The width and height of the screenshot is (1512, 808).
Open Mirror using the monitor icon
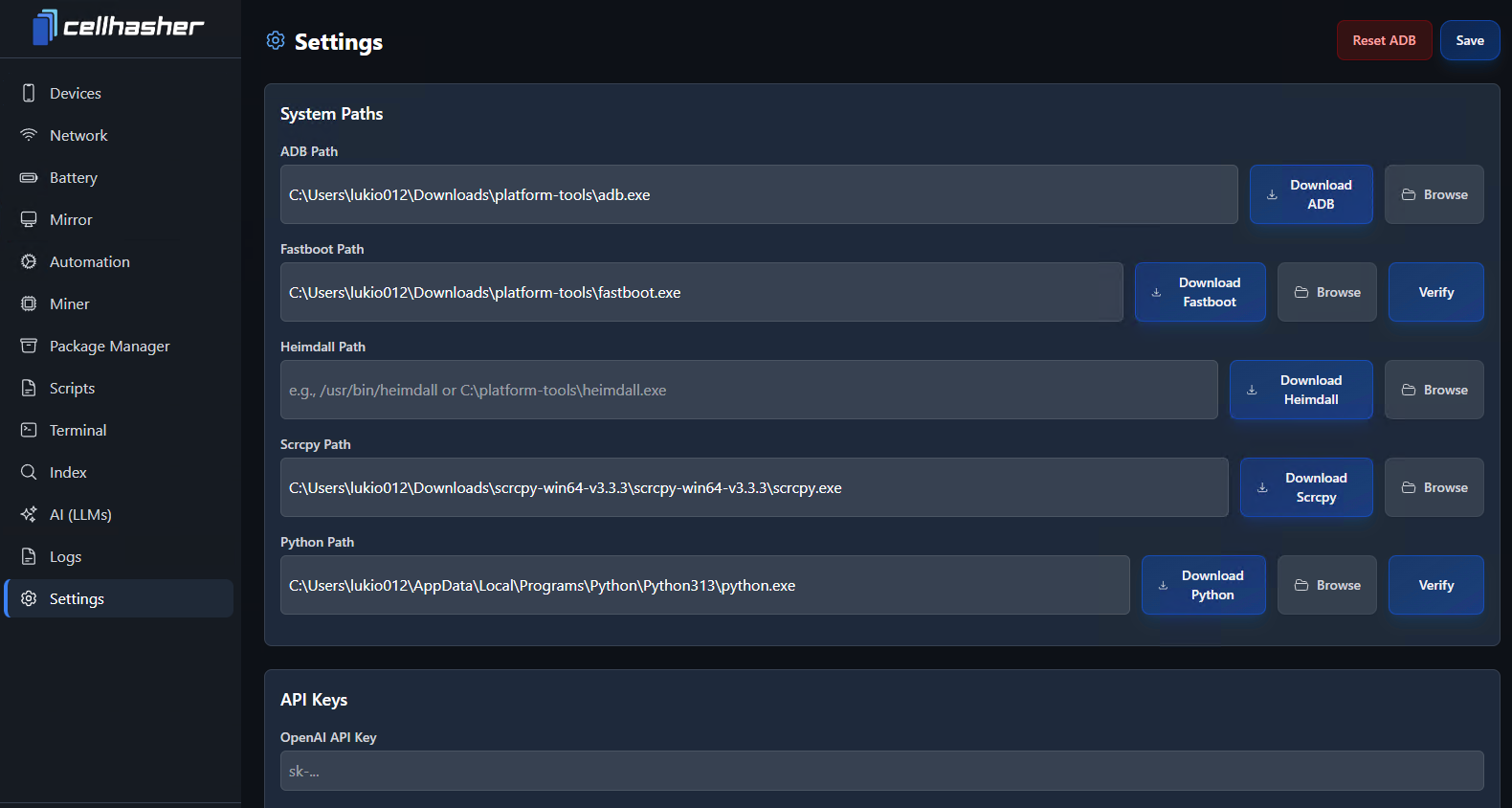pyautogui.click(x=29, y=219)
